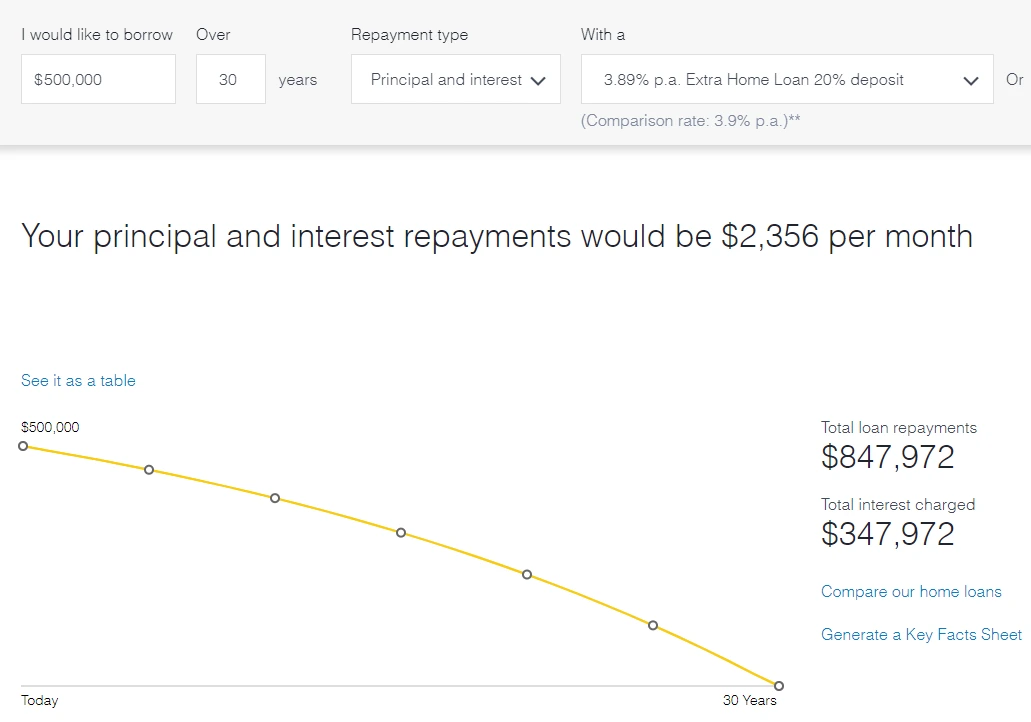Click the borrow amount field showing $500,000

point(98,80)
